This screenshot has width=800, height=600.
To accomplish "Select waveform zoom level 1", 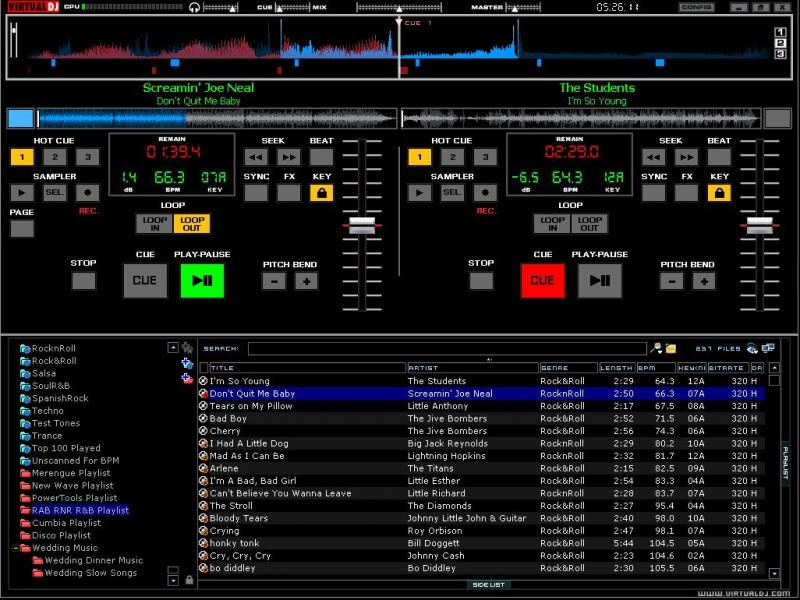I will 780,32.
